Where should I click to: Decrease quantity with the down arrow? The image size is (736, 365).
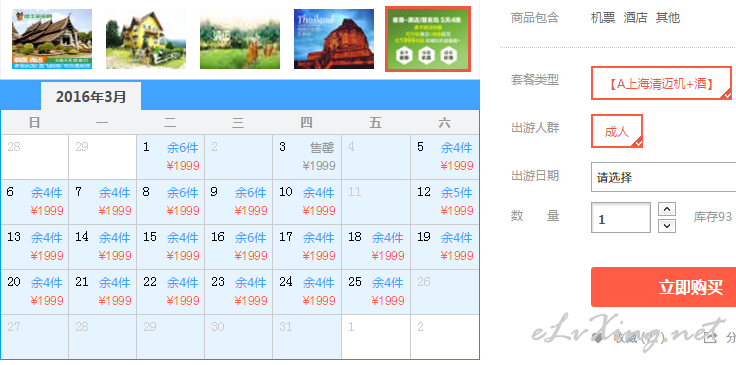tap(667, 226)
